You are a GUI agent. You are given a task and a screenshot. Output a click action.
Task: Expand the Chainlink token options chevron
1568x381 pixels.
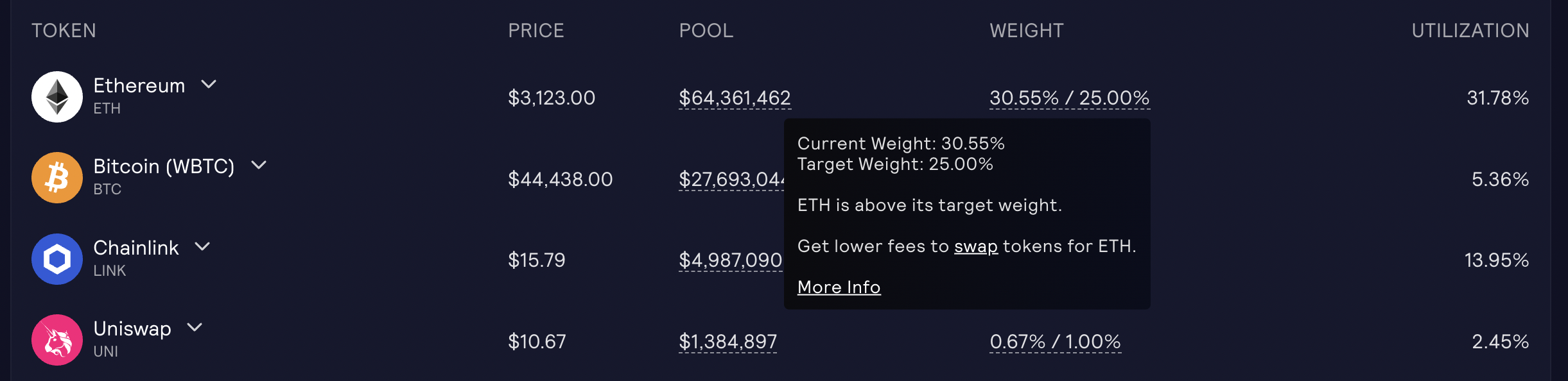202,246
